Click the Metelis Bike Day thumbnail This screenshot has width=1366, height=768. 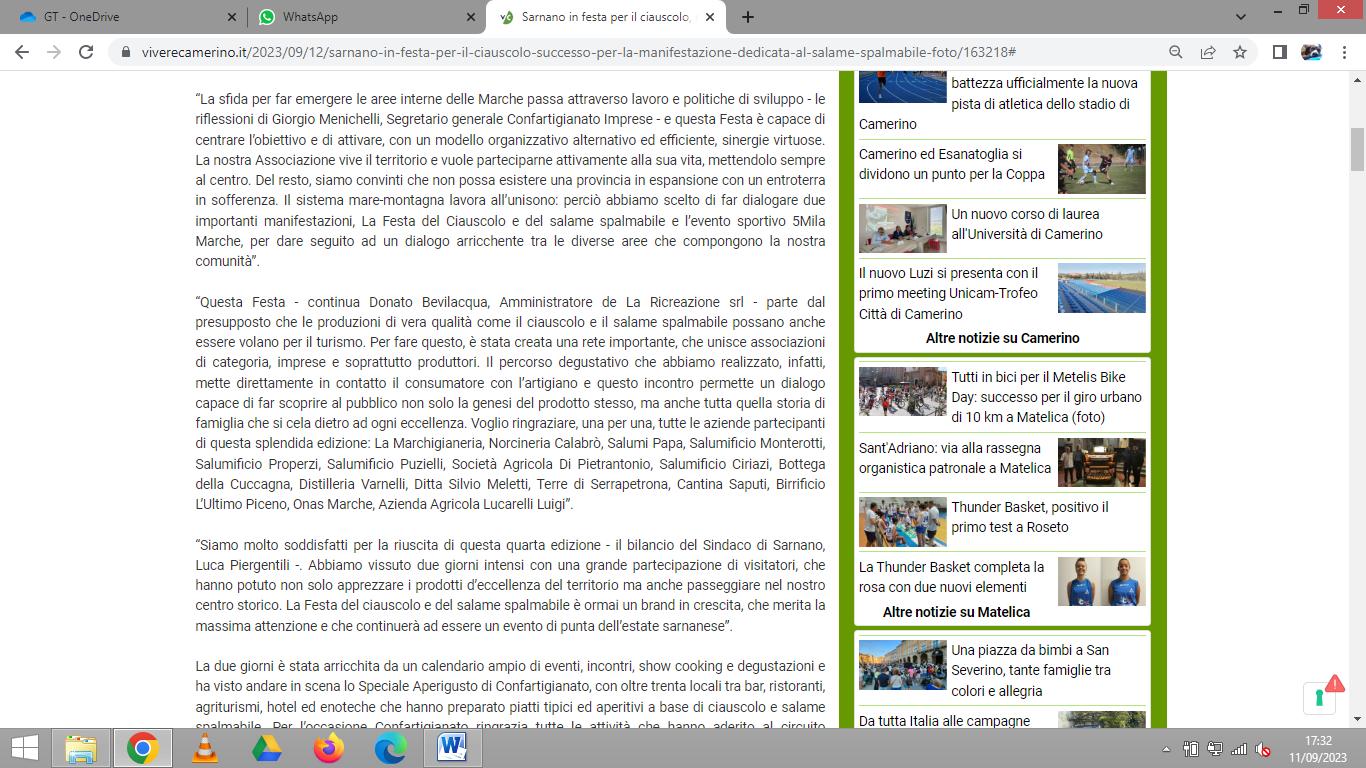[x=903, y=391]
